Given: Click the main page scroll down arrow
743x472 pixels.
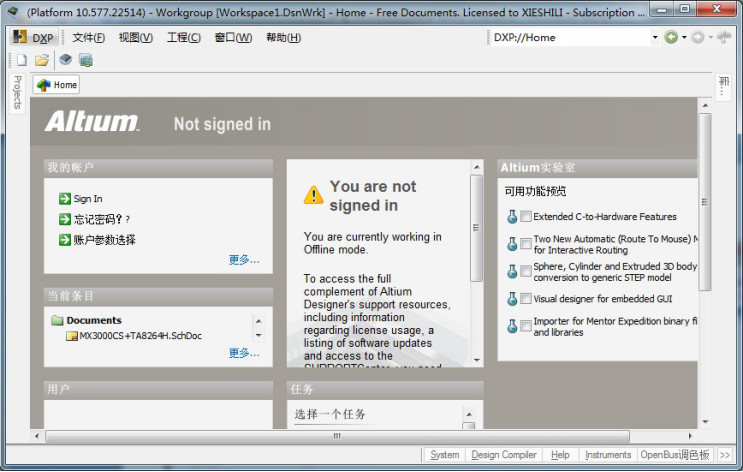Looking at the screenshot, I should [x=706, y=422].
